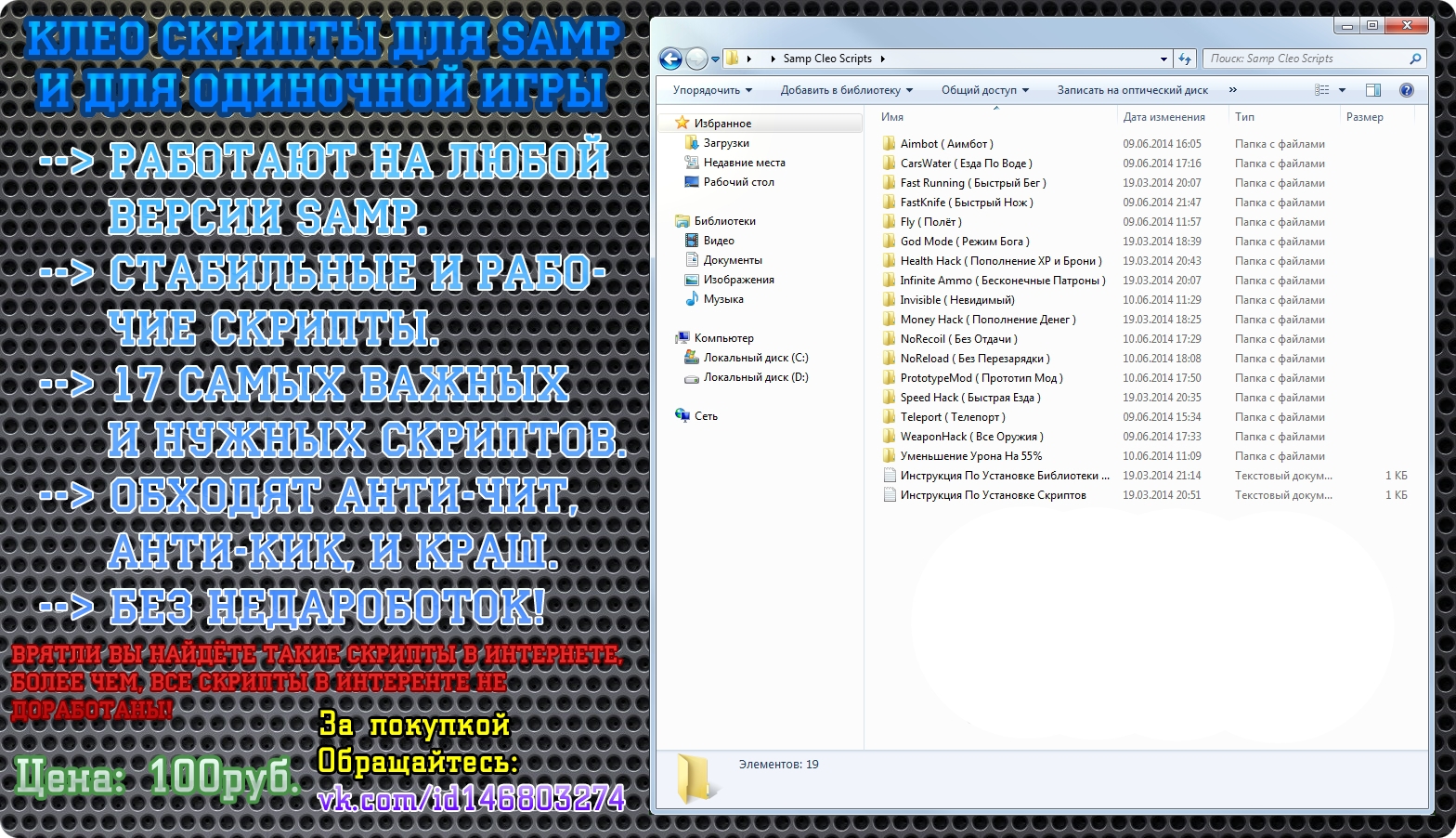Click the change view icon
This screenshot has width=1456, height=838.
(1321, 90)
